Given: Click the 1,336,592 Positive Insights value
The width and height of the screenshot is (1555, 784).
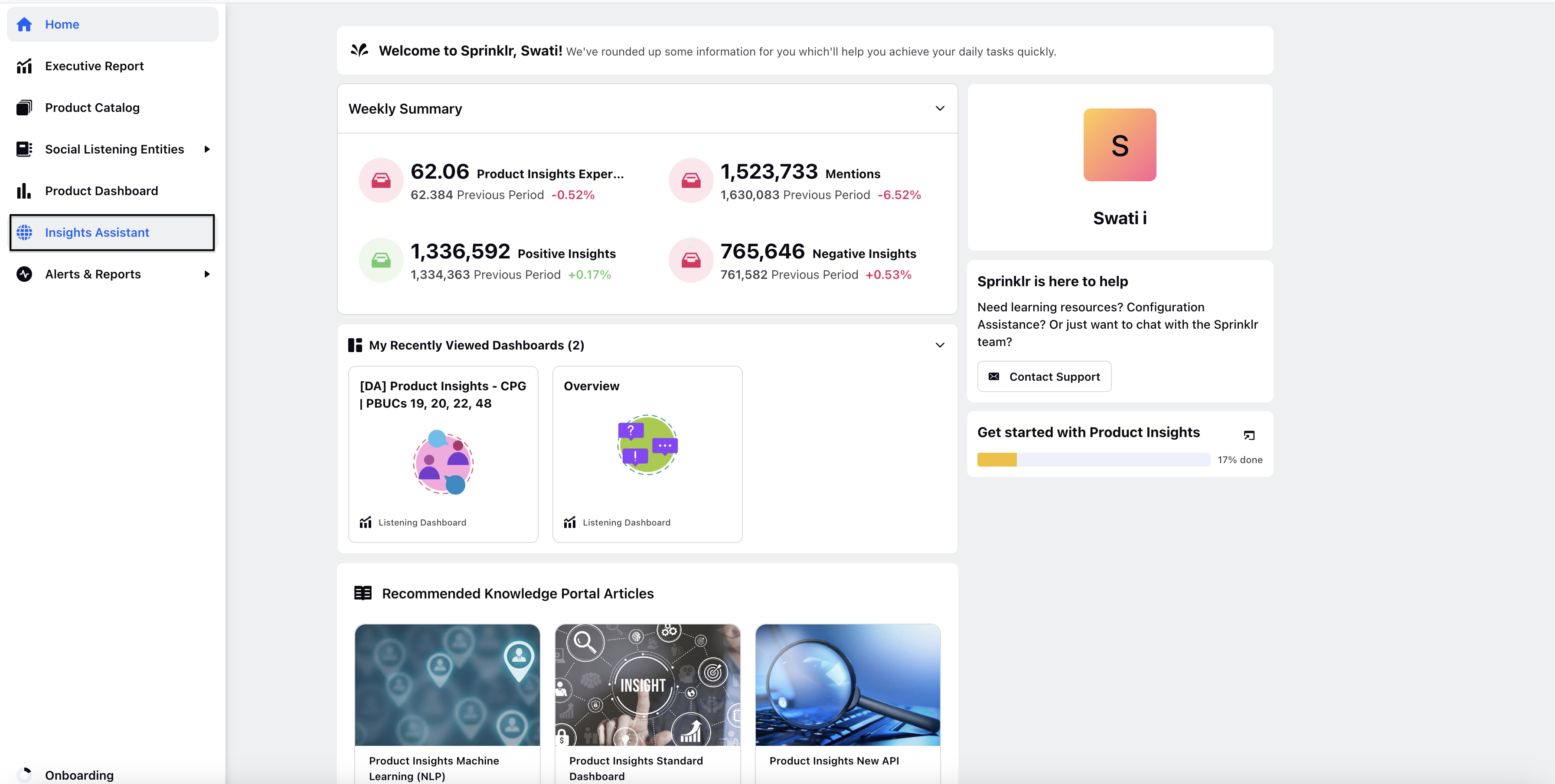Looking at the screenshot, I should click(461, 251).
